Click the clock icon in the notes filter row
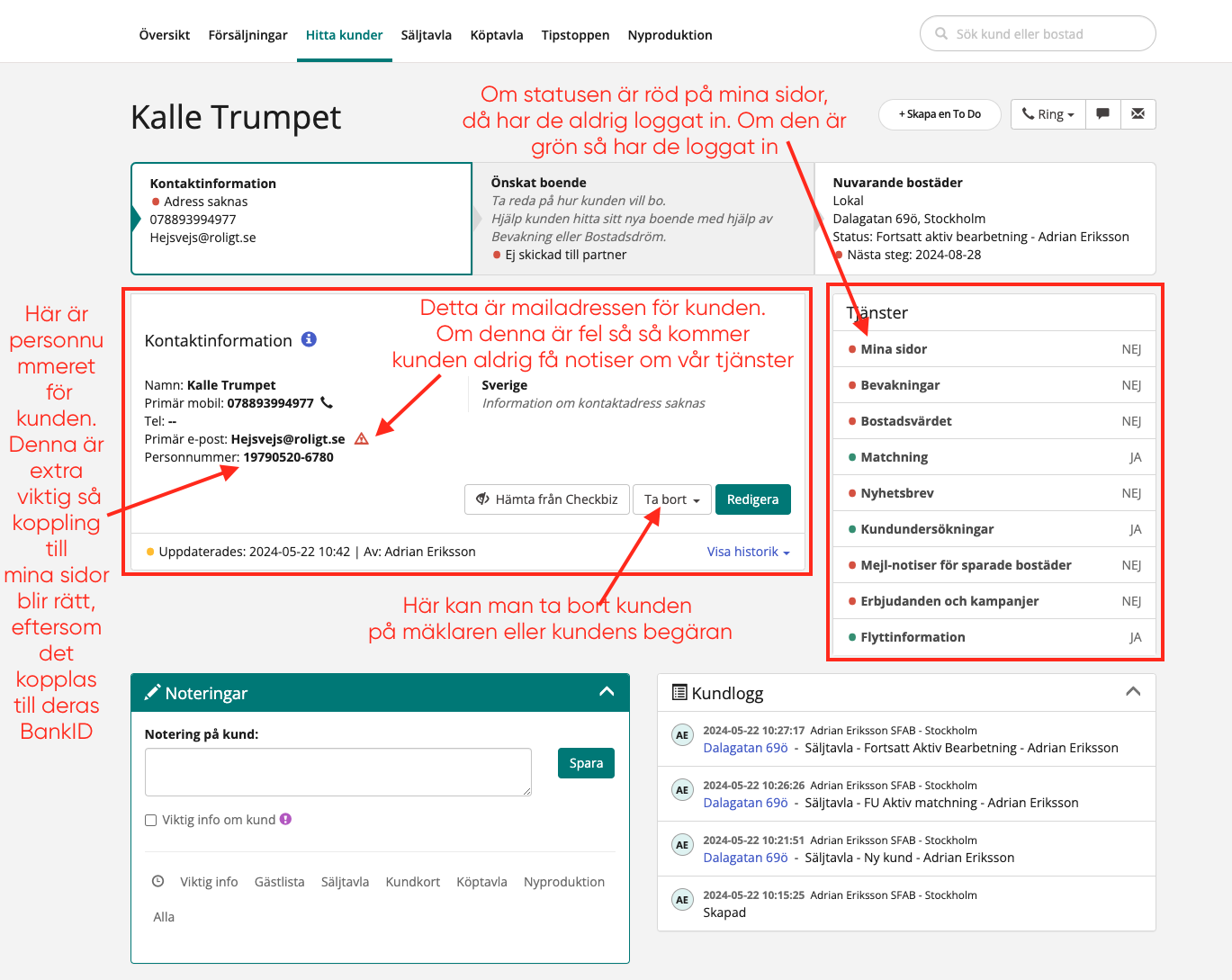1232x980 pixels. tap(157, 882)
